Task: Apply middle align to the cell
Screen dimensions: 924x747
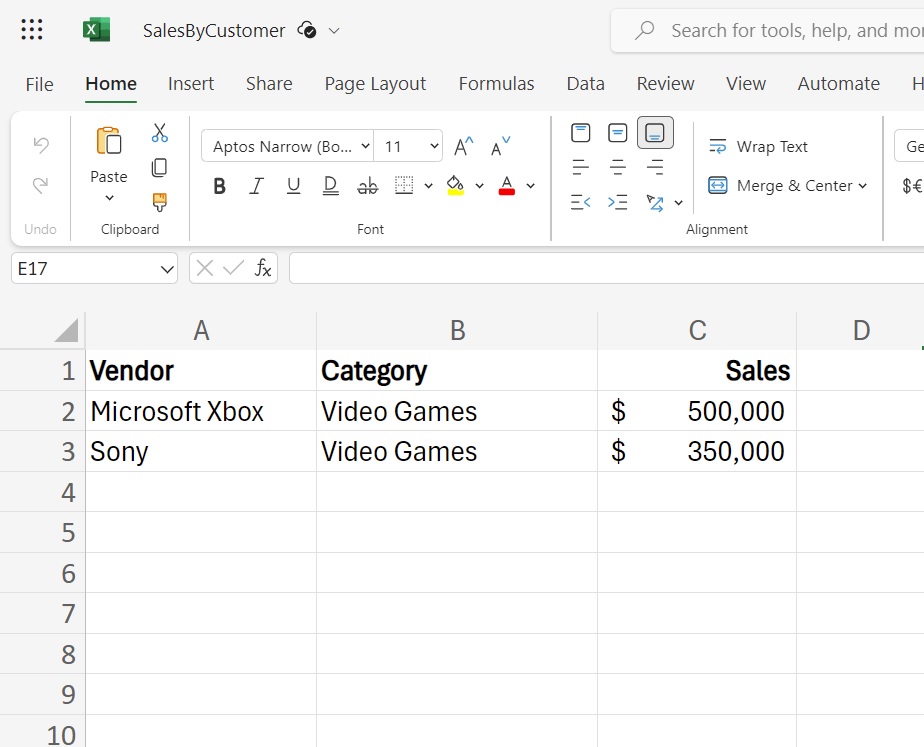Action: coord(617,131)
